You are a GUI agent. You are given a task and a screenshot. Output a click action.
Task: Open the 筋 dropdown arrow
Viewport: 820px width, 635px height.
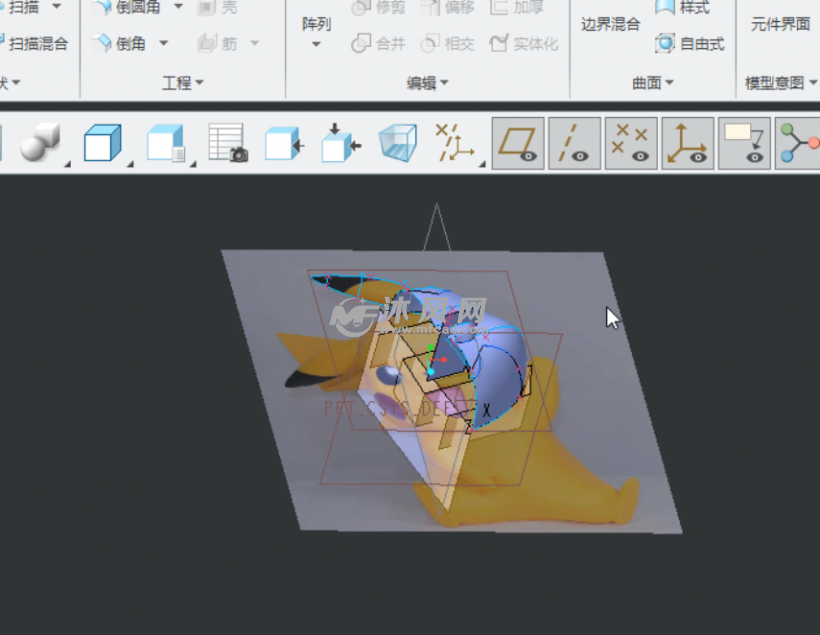(x=255, y=43)
